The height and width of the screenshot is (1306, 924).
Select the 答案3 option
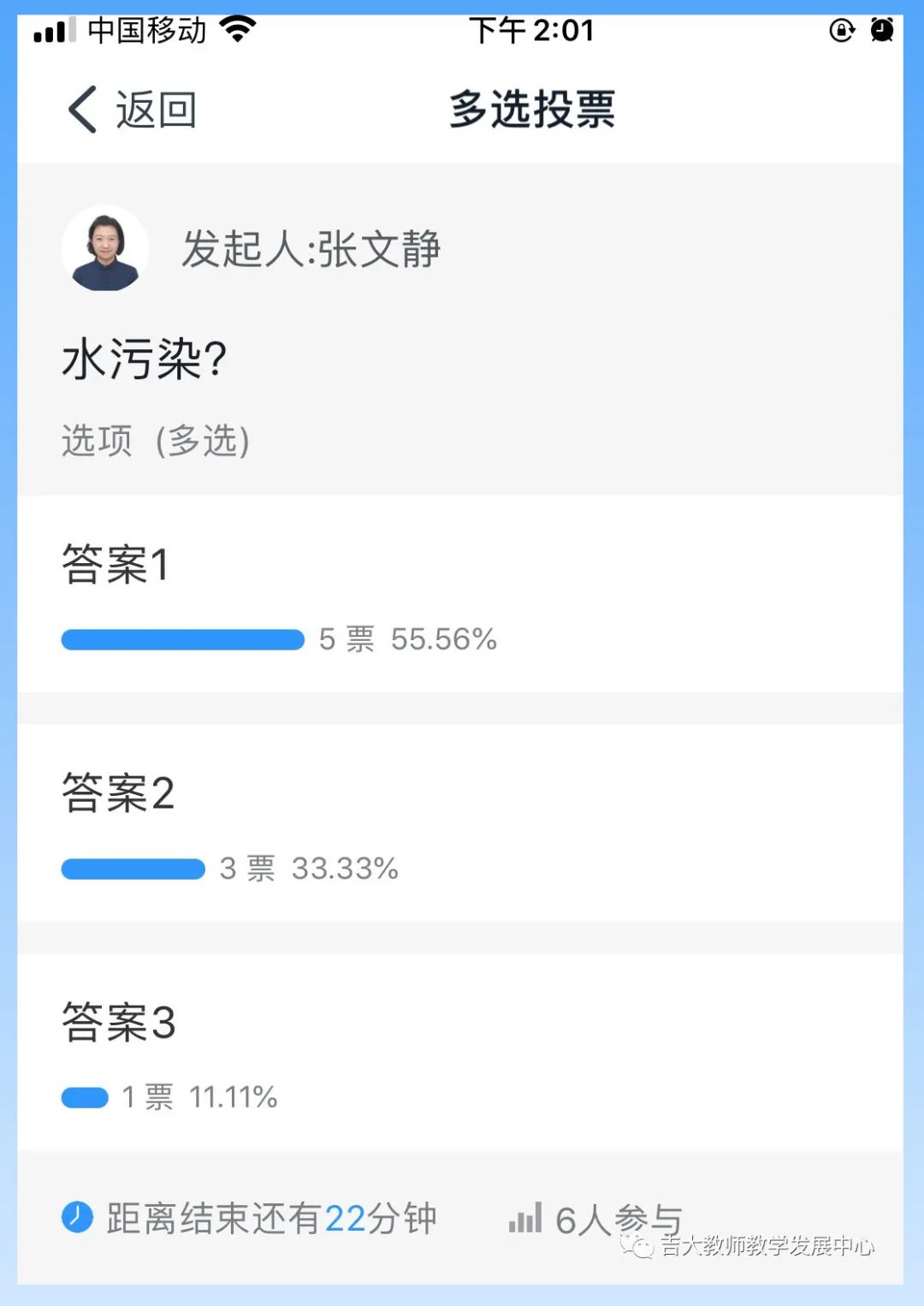tap(118, 1023)
